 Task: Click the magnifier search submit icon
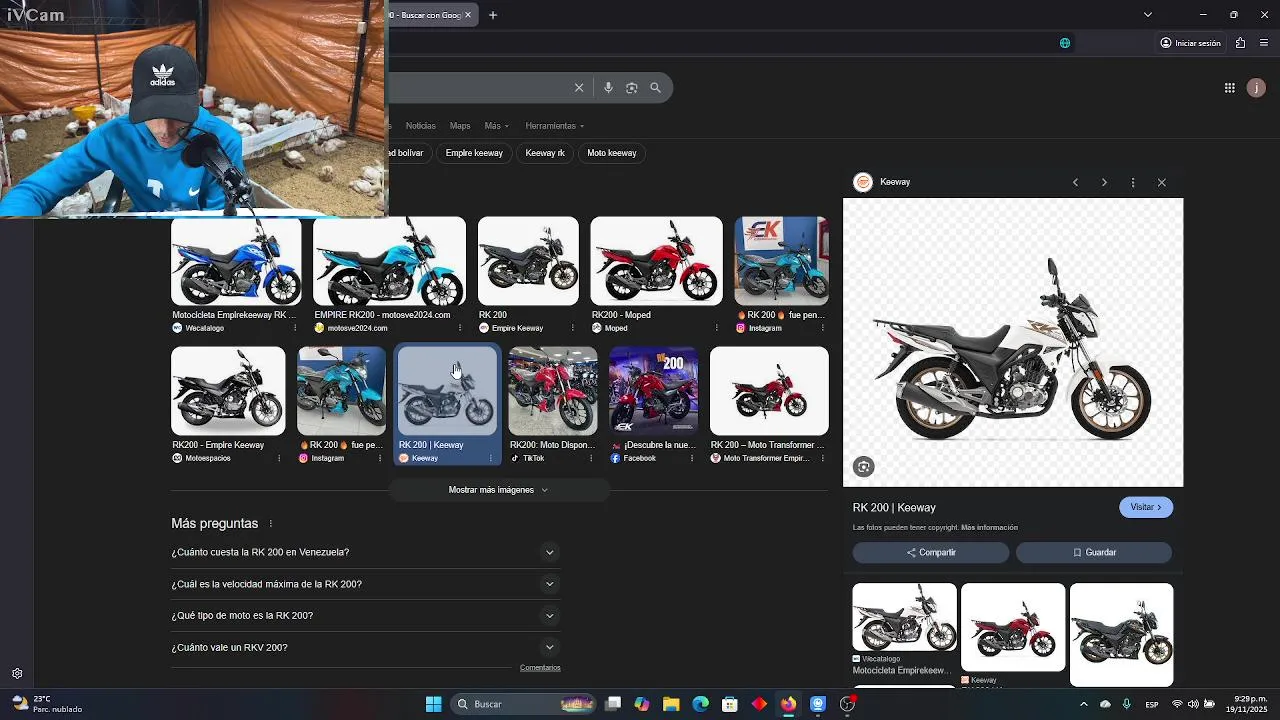pos(655,88)
